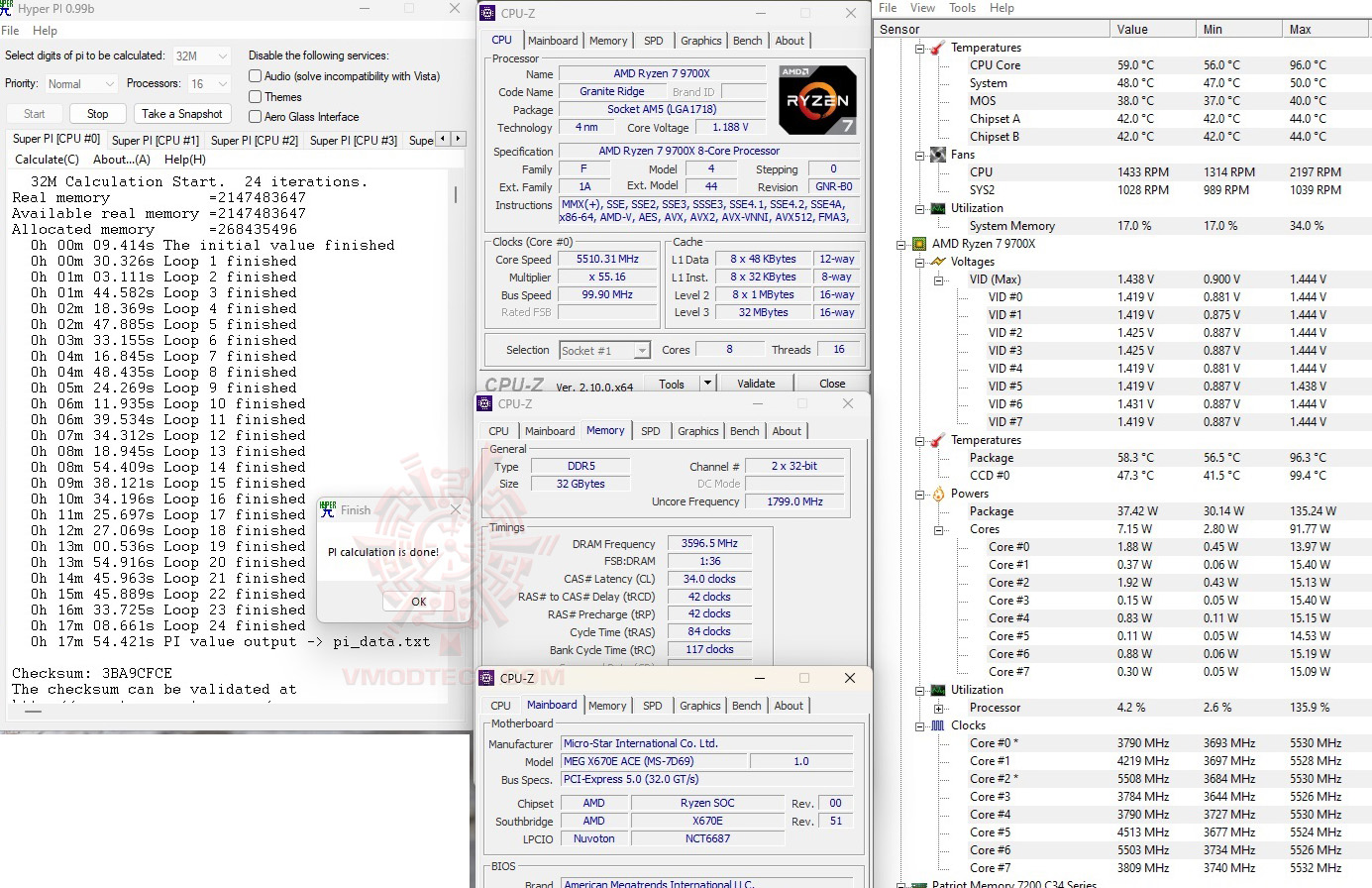Switch to the Super PI [CPU #2] tab
The width and height of the screenshot is (1372, 888).
tap(255, 140)
